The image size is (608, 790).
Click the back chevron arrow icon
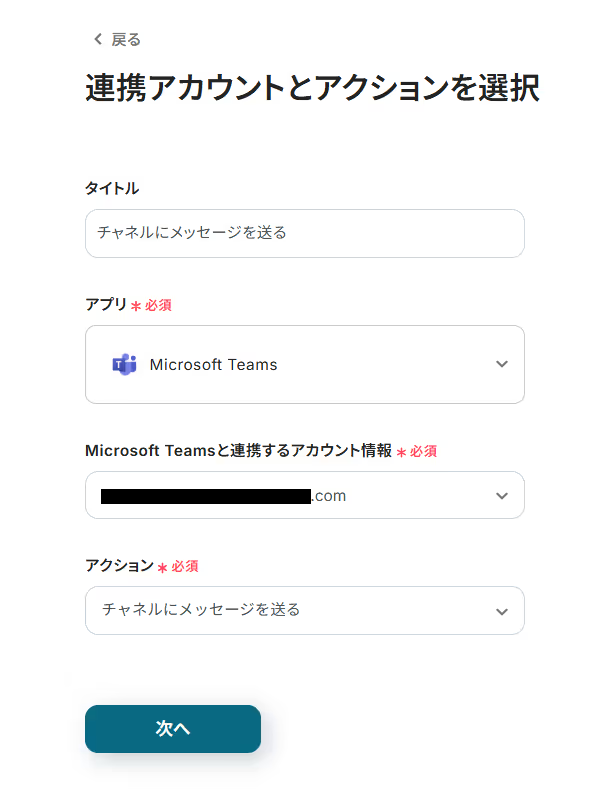tap(98, 39)
